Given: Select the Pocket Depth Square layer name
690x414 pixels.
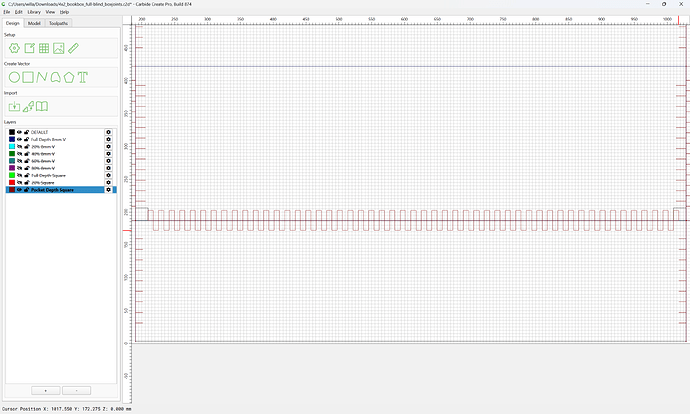Looking at the screenshot, I should (x=52, y=190).
